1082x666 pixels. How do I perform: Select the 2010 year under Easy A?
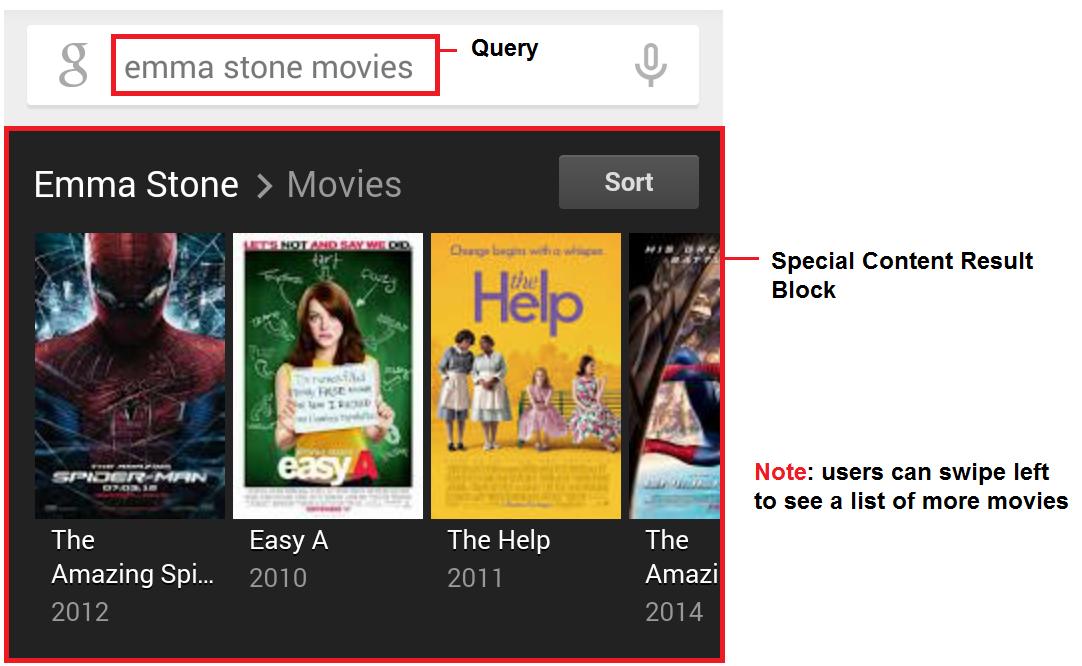[x=278, y=578]
